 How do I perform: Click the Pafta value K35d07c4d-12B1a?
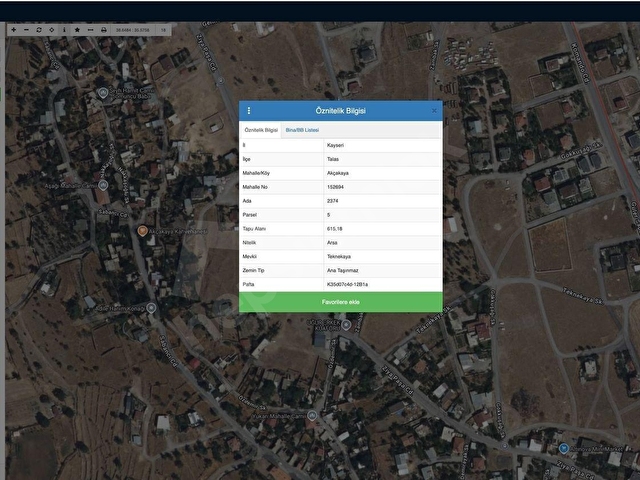click(382, 284)
